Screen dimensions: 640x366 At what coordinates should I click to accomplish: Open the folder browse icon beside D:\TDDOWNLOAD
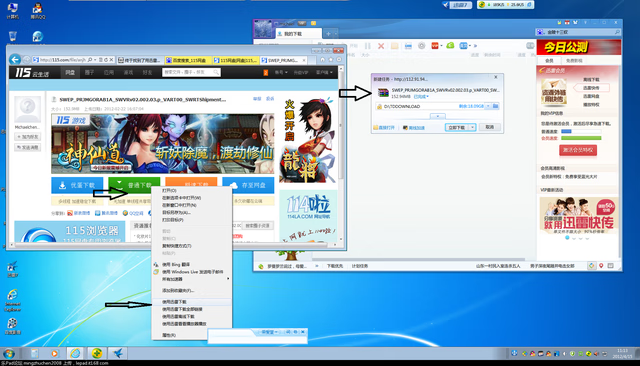(496, 106)
